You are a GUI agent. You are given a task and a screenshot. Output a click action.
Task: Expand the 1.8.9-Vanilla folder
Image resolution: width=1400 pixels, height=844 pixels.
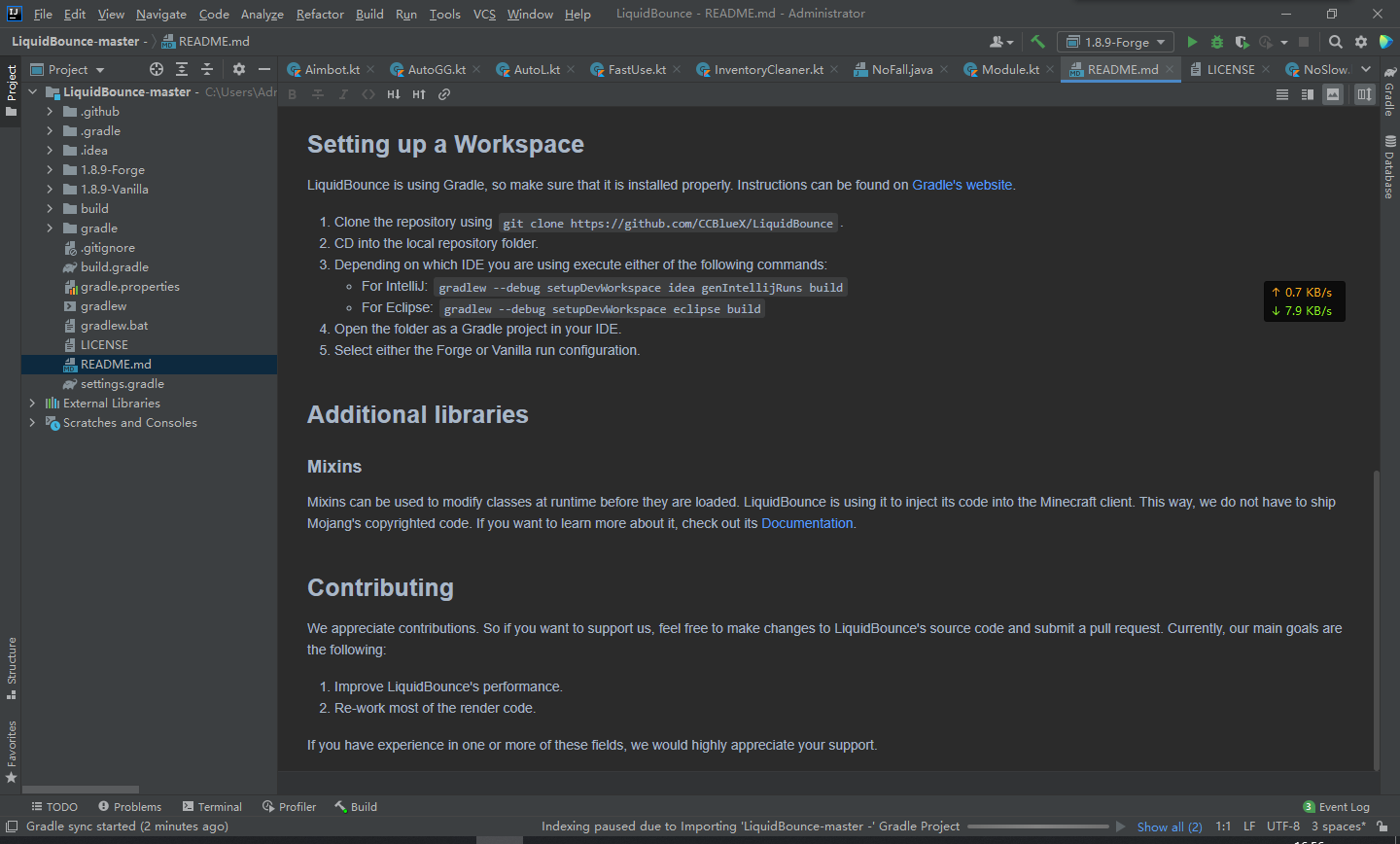[x=50, y=190]
